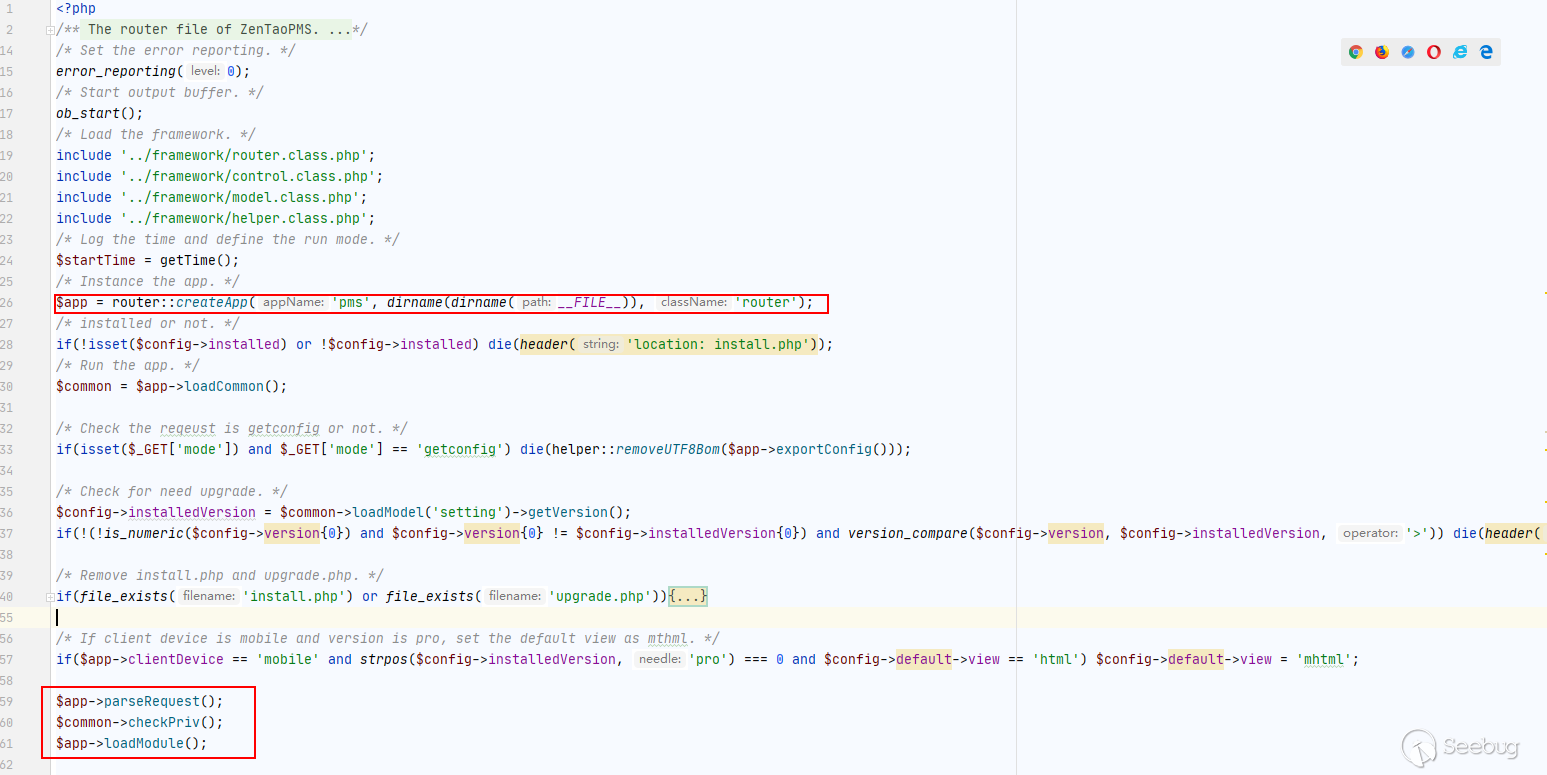Click the {...} folded code placeholder
The image size is (1547, 775).
[689, 597]
